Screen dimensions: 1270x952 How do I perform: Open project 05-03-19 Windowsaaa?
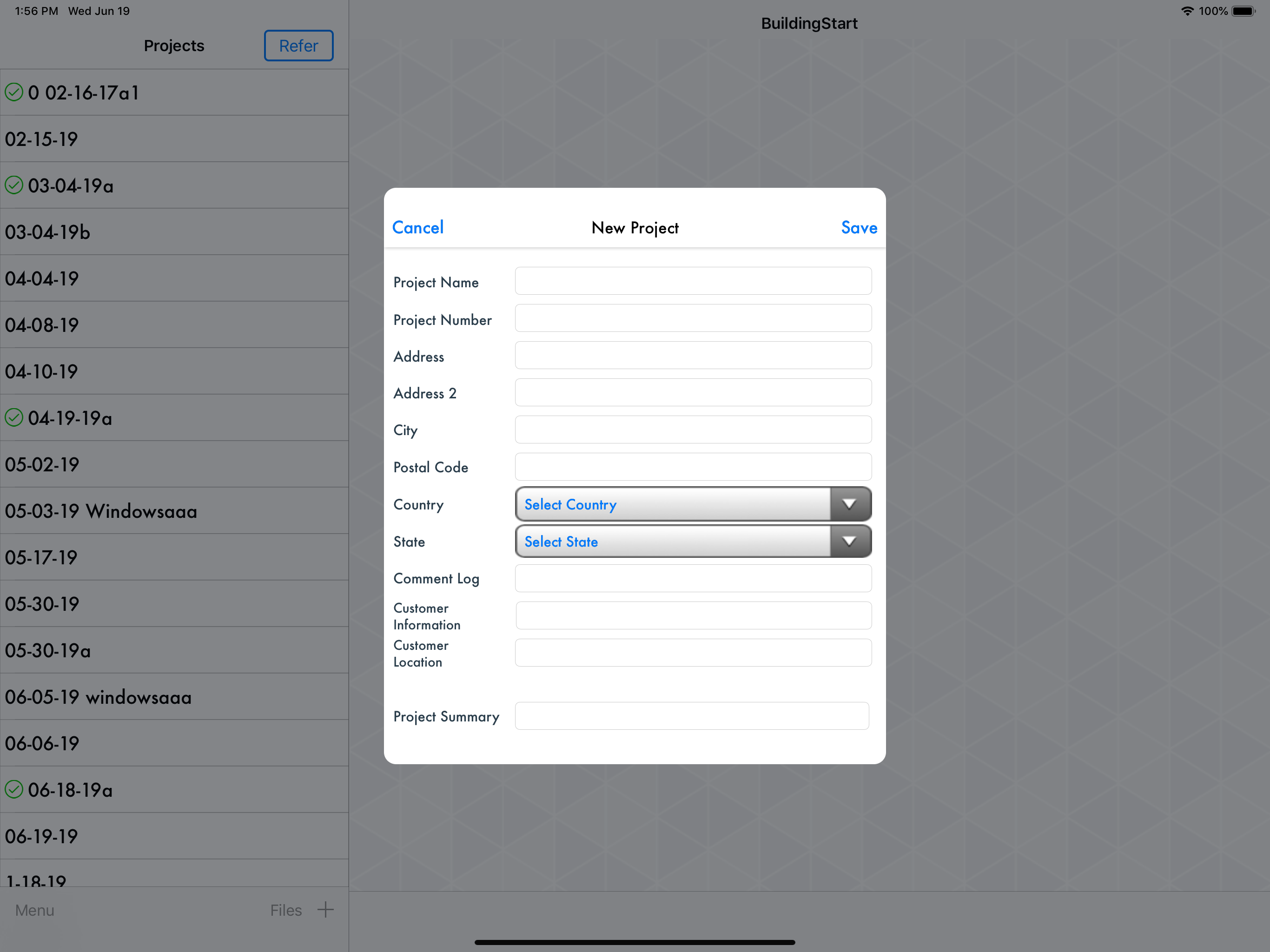[174, 511]
